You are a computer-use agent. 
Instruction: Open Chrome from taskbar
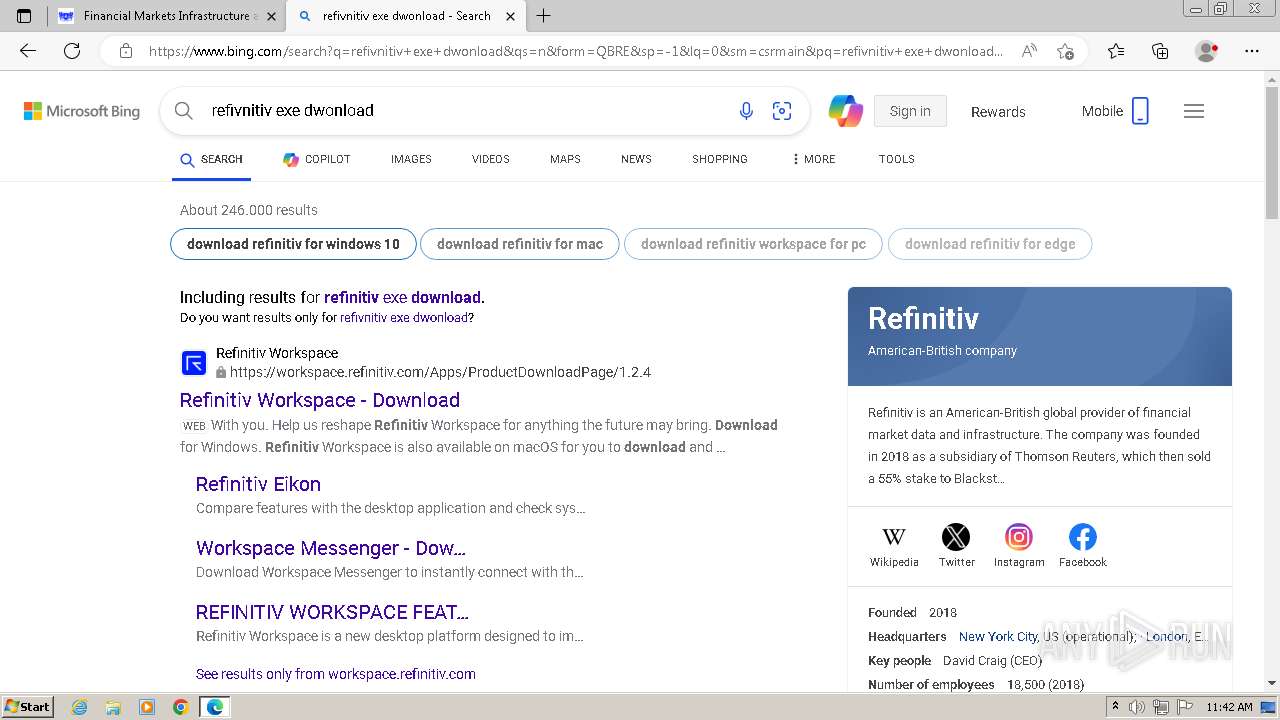click(x=180, y=707)
